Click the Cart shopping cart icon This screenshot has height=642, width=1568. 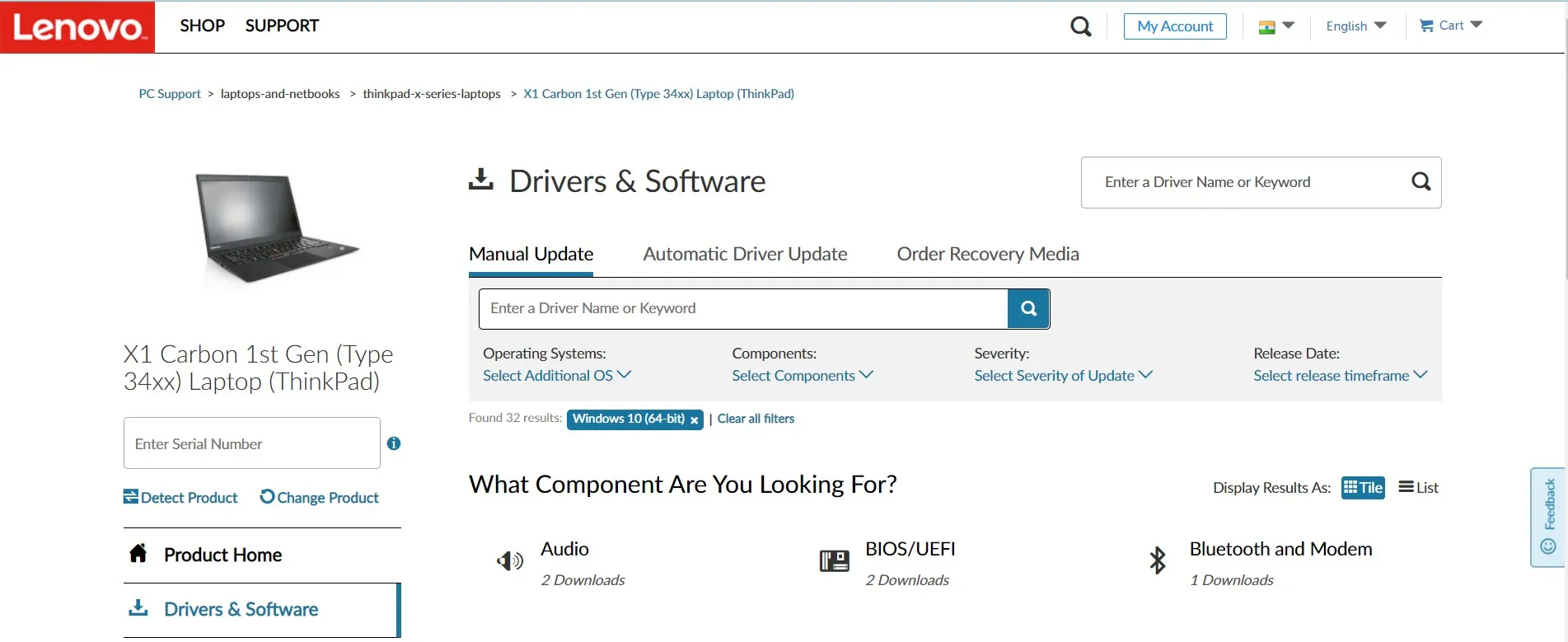[1426, 26]
